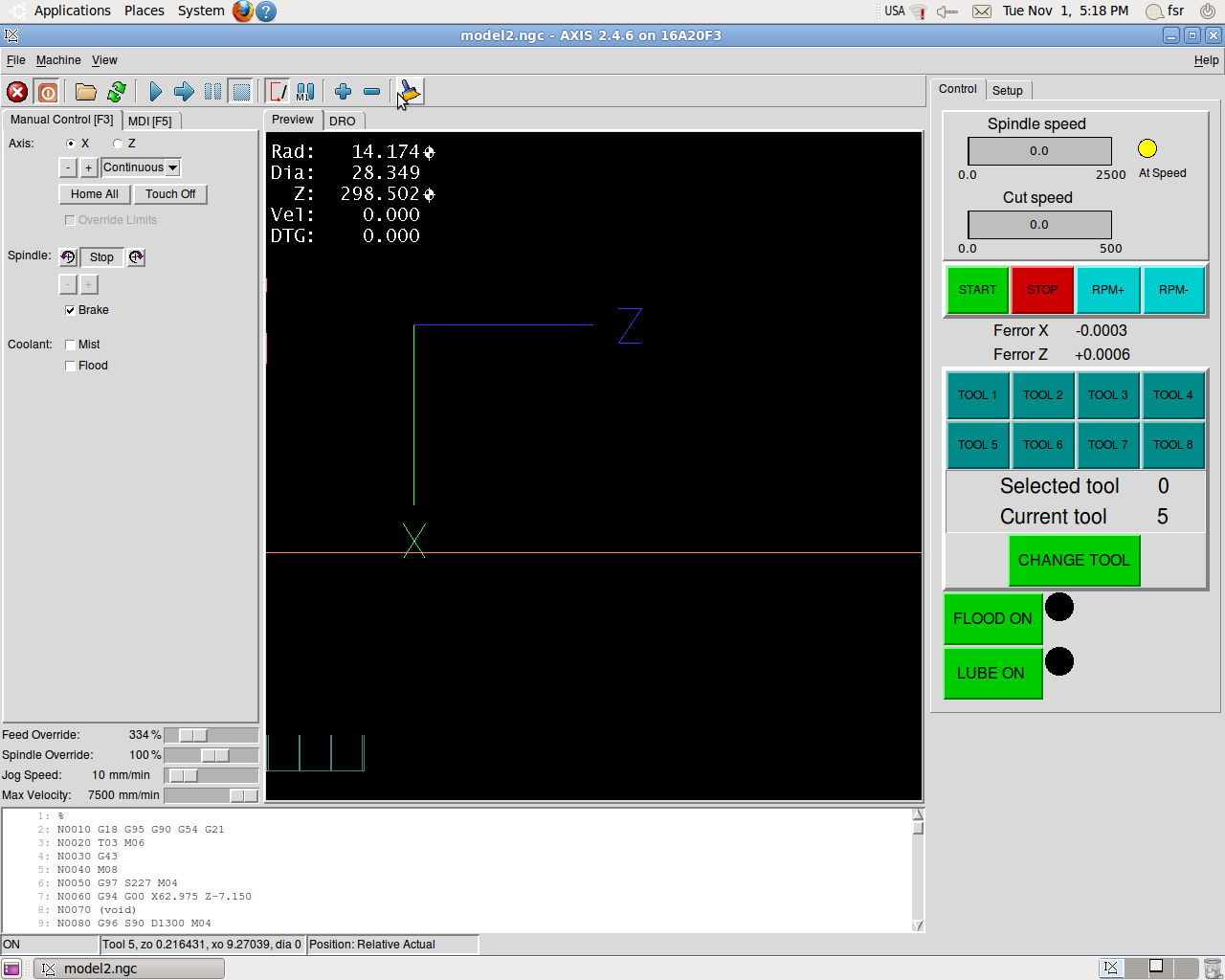Reload the current file icon

[117, 92]
